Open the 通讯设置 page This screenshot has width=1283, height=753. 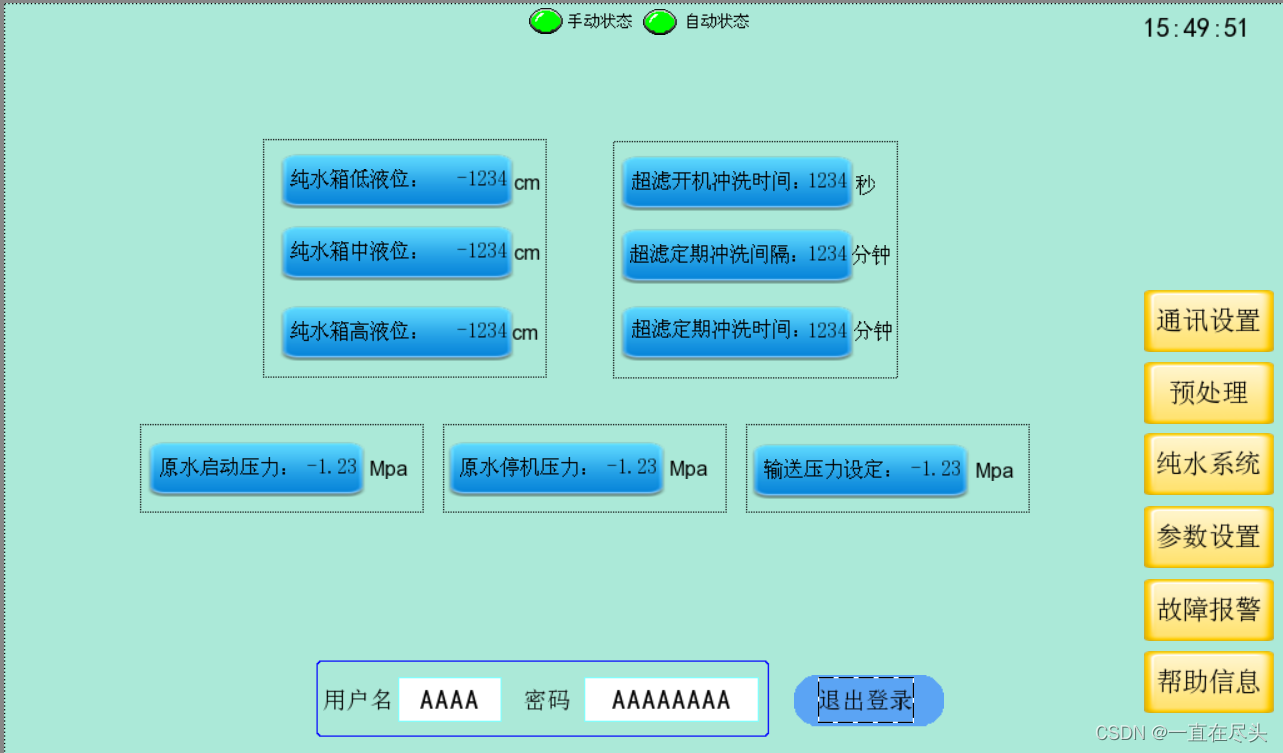pyautogui.click(x=1208, y=321)
